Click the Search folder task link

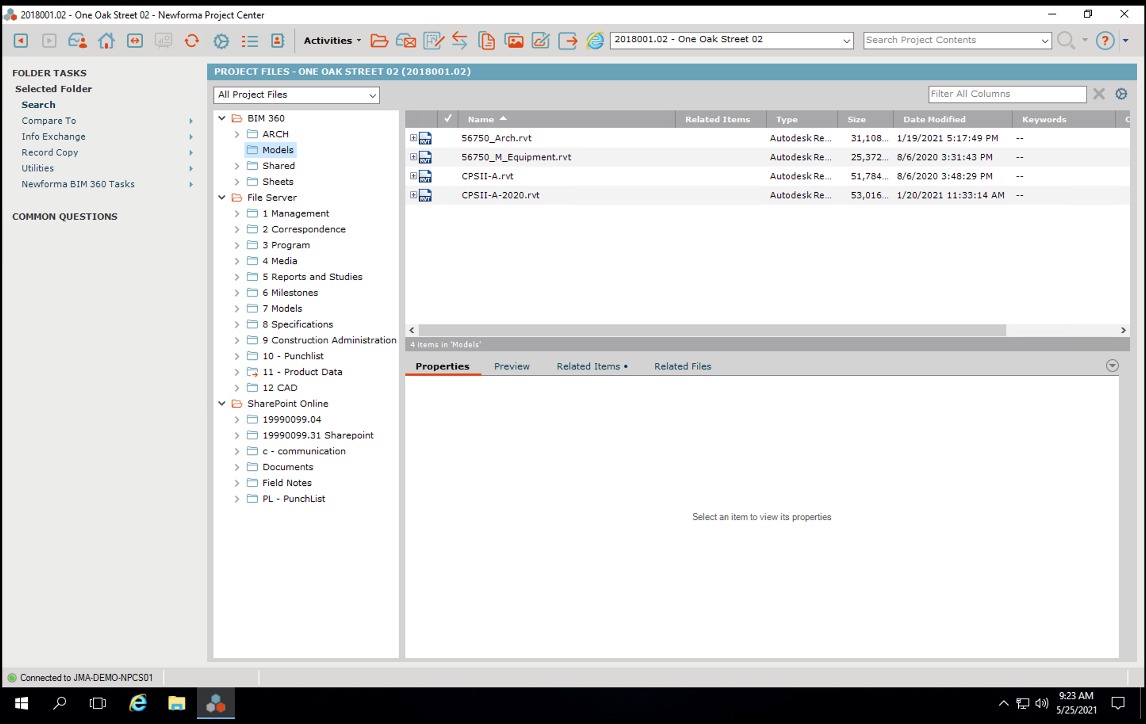[x=38, y=104]
